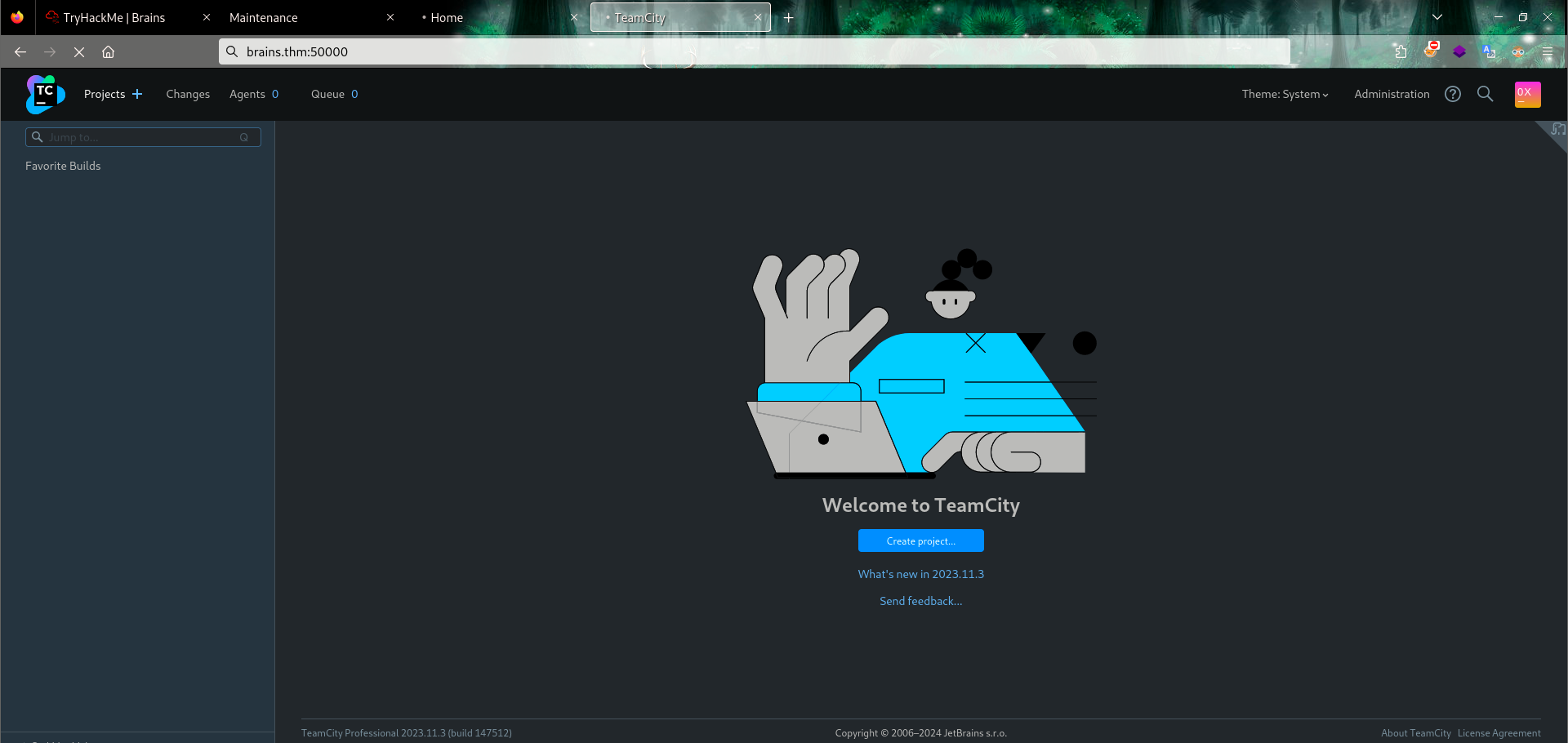The image size is (1568, 743).
Task: Open What's new in 2023.11.3 link
Action: click(x=920, y=574)
